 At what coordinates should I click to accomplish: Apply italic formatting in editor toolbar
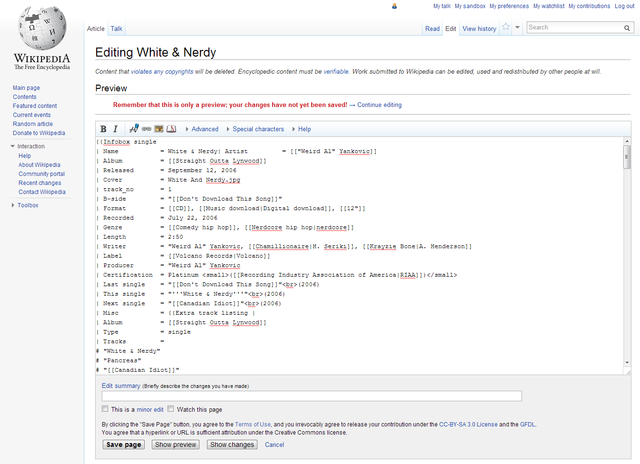click(x=115, y=129)
